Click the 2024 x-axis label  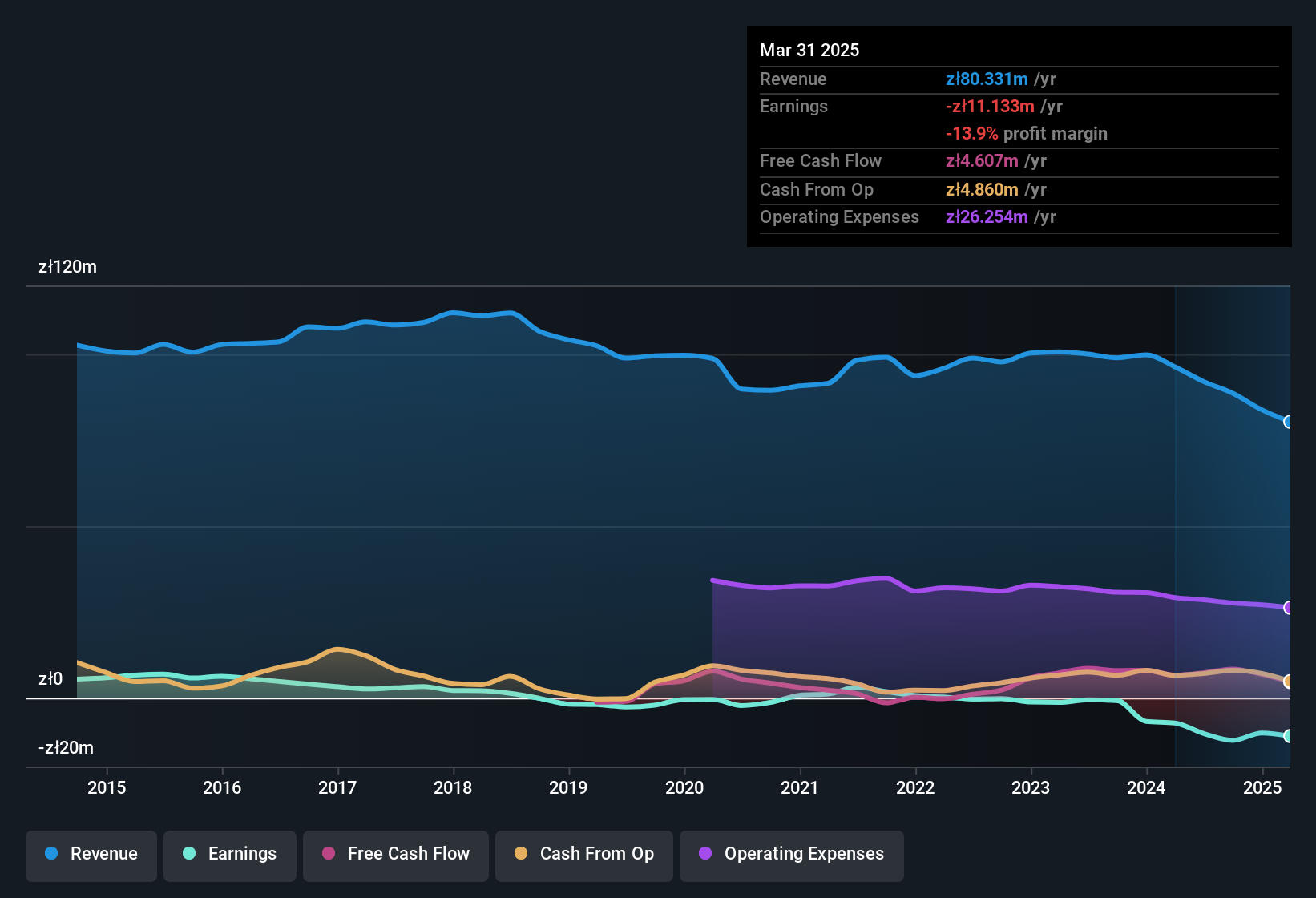click(1146, 788)
